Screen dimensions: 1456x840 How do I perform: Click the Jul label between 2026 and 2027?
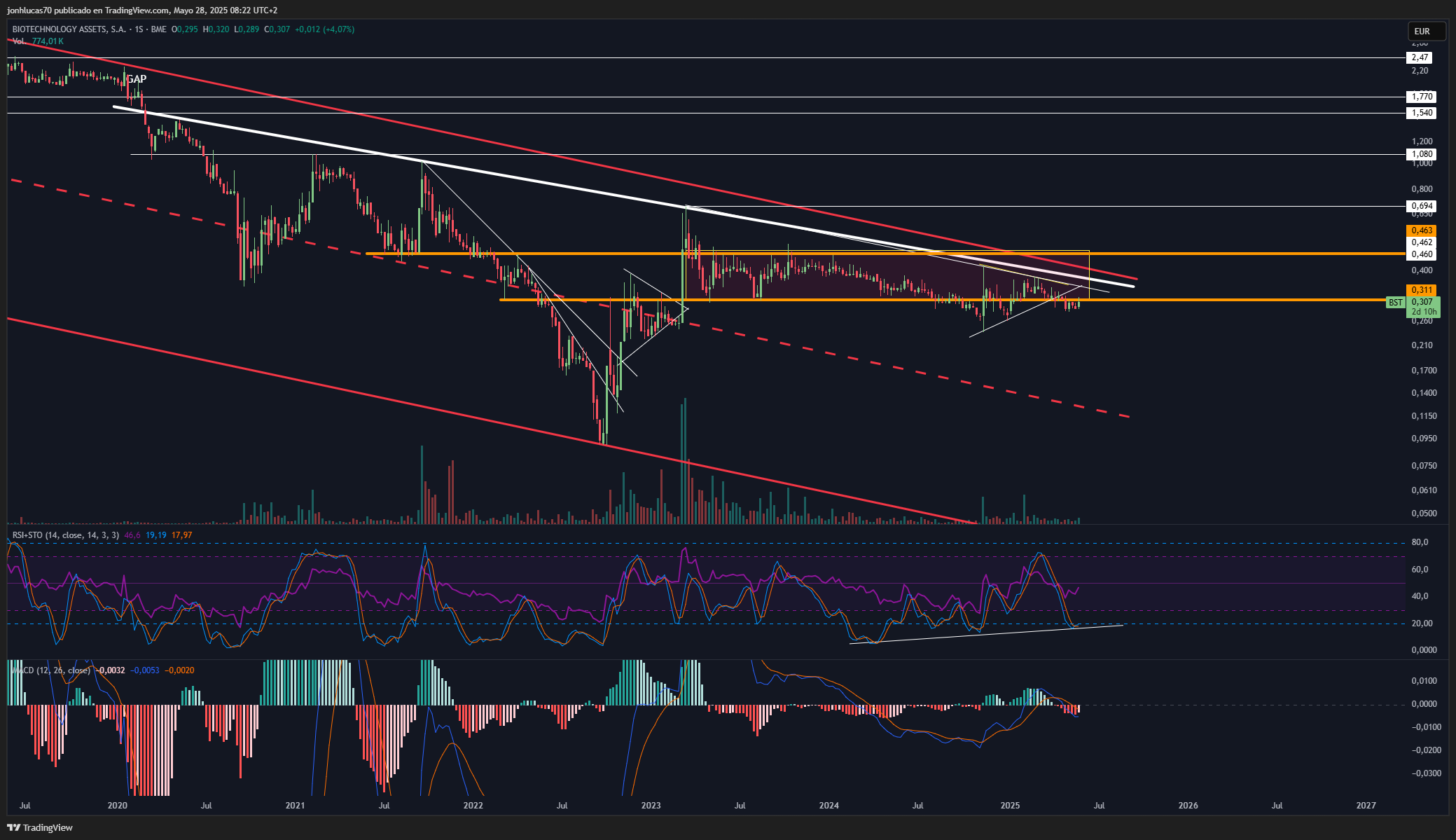(1277, 806)
